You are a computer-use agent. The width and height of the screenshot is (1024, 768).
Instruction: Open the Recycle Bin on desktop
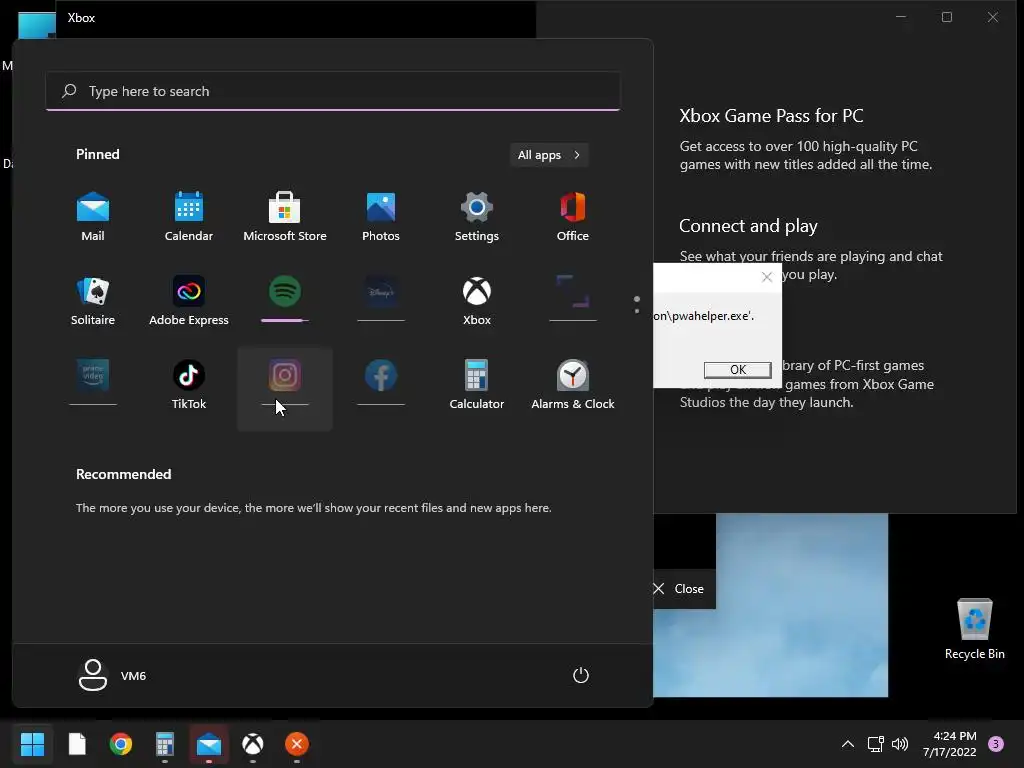pos(974,628)
